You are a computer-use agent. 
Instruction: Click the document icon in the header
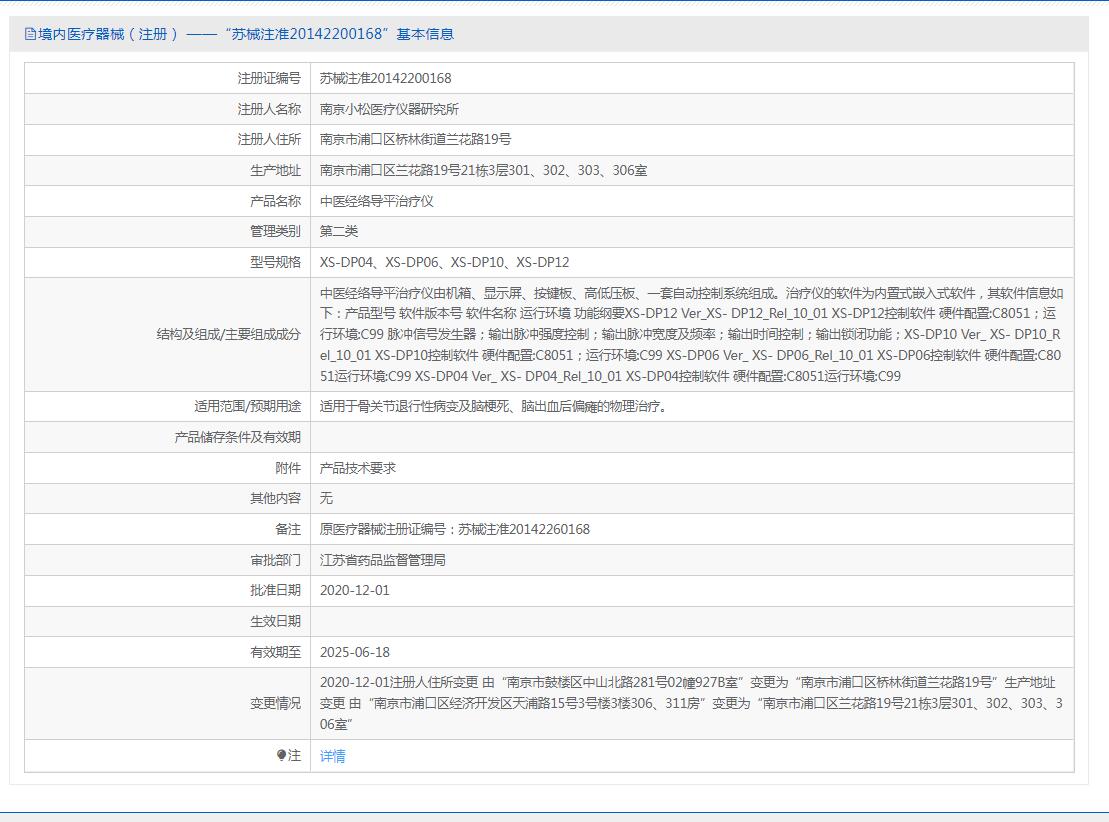(x=29, y=34)
